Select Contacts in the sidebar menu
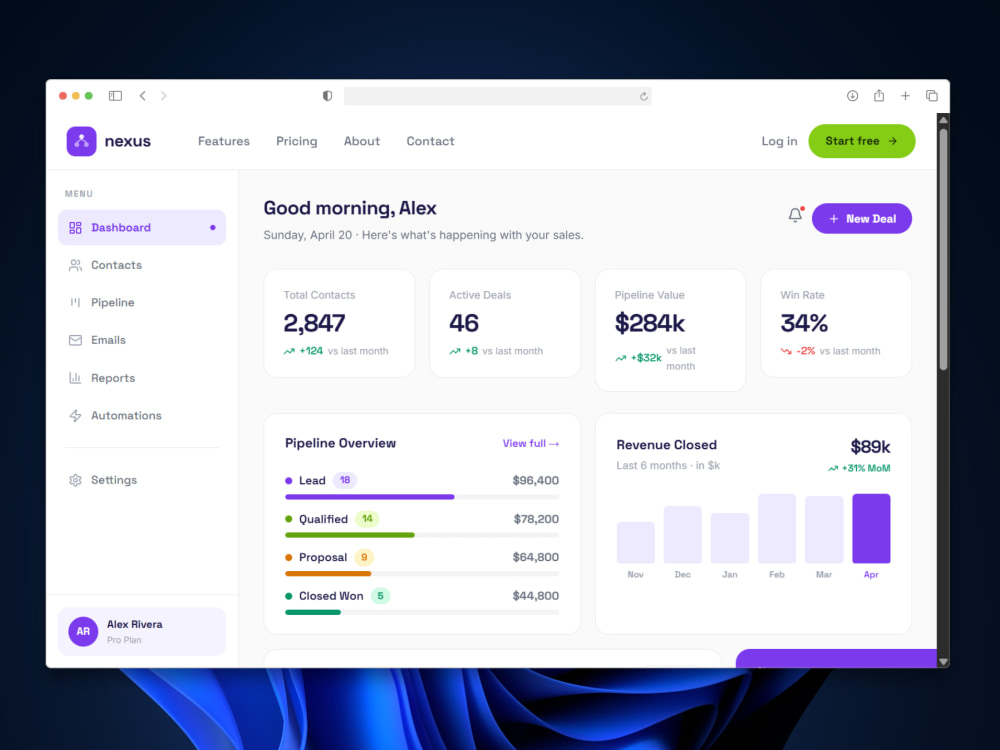 coord(142,265)
